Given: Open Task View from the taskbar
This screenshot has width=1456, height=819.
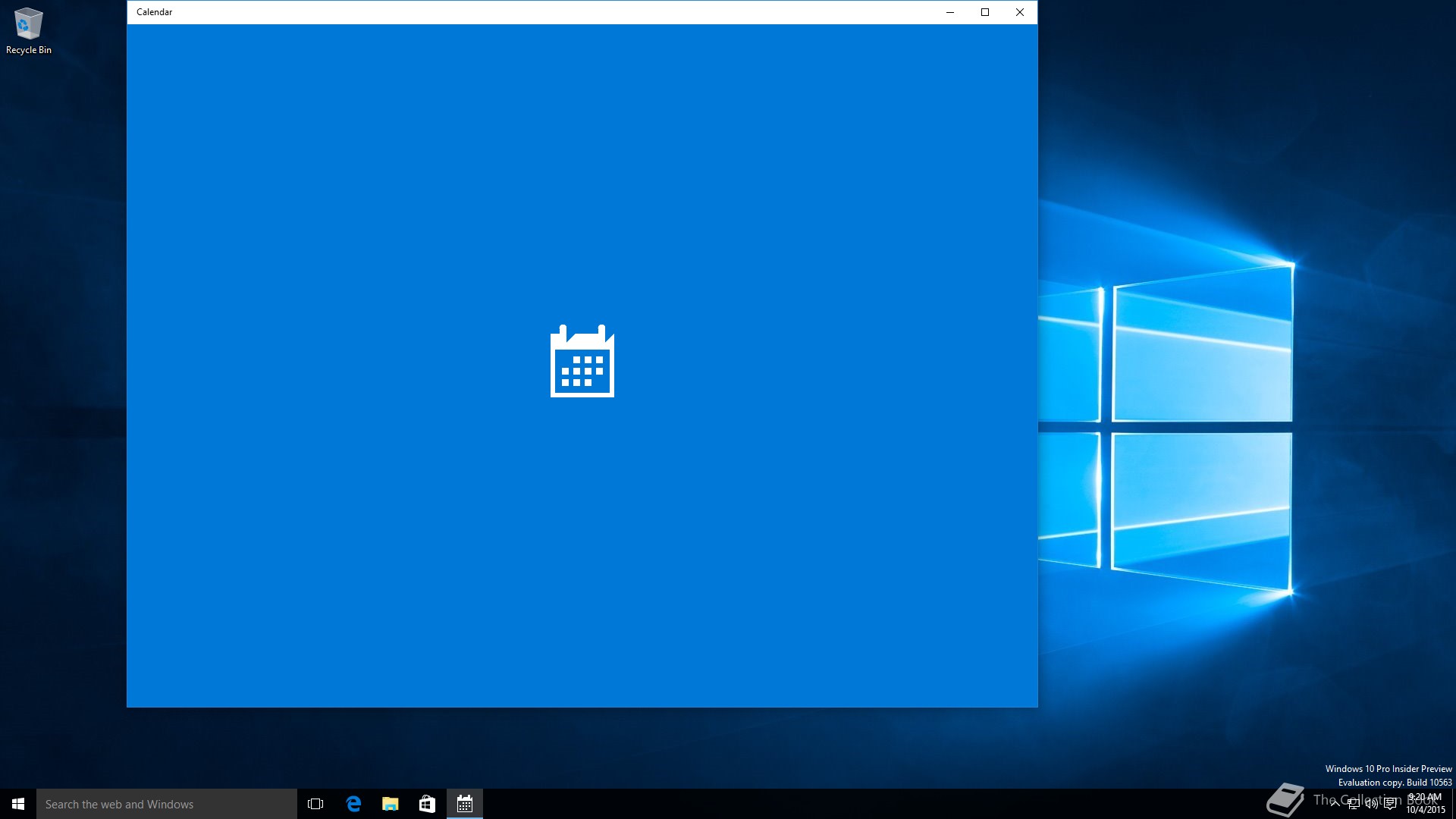Looking at the screenshot, I should pos(315,804).
